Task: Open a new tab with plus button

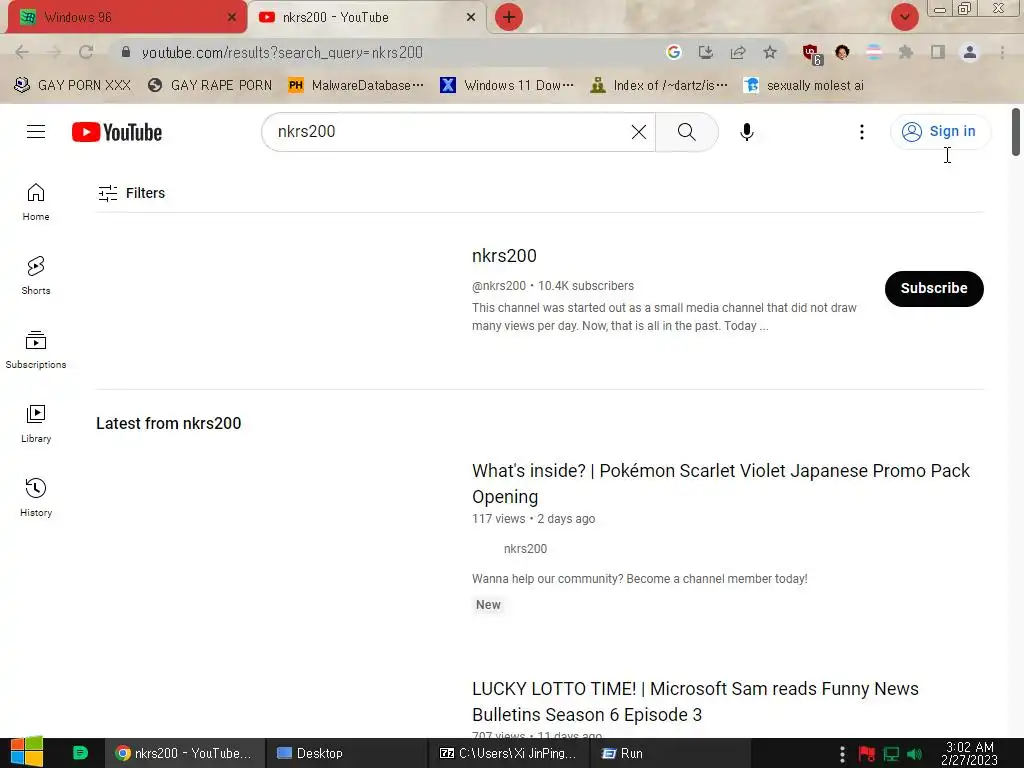Action: (x=509, y=17)
